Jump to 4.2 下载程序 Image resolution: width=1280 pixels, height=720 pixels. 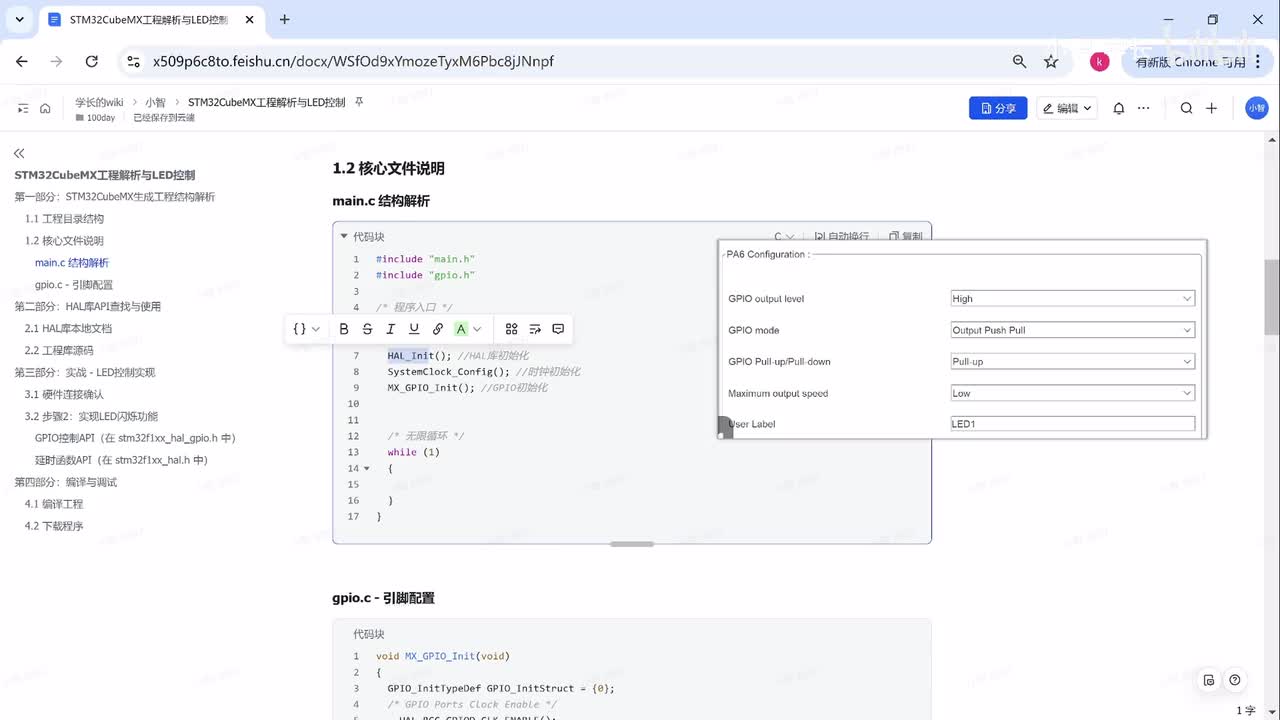(x=54, y=526)
